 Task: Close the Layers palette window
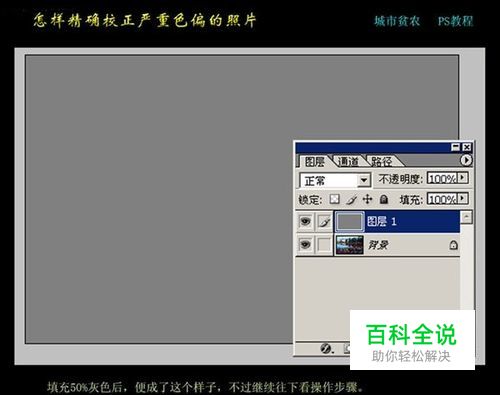point(467,147)
